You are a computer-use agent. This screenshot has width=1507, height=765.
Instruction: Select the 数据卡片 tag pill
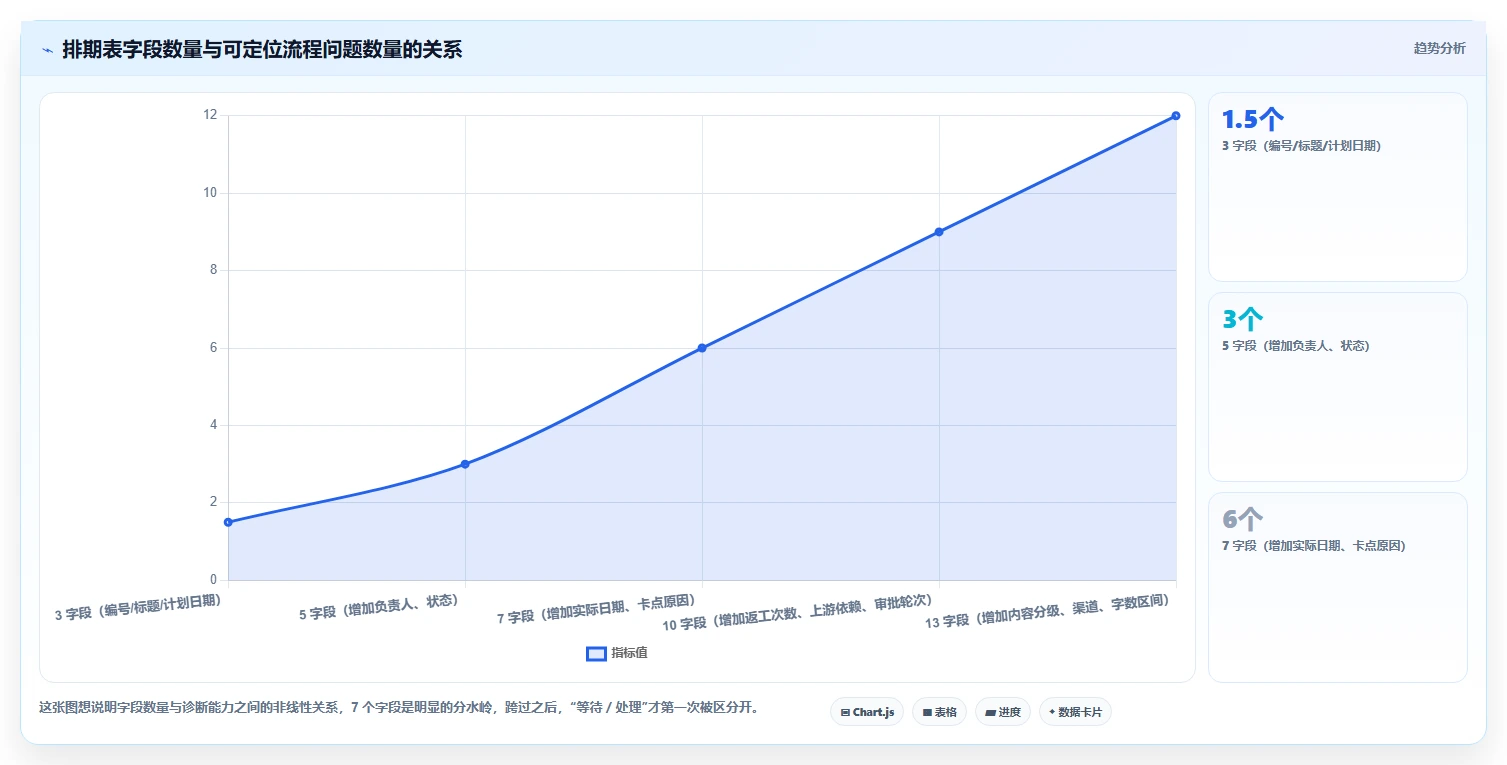click(x=1075, y=712)
